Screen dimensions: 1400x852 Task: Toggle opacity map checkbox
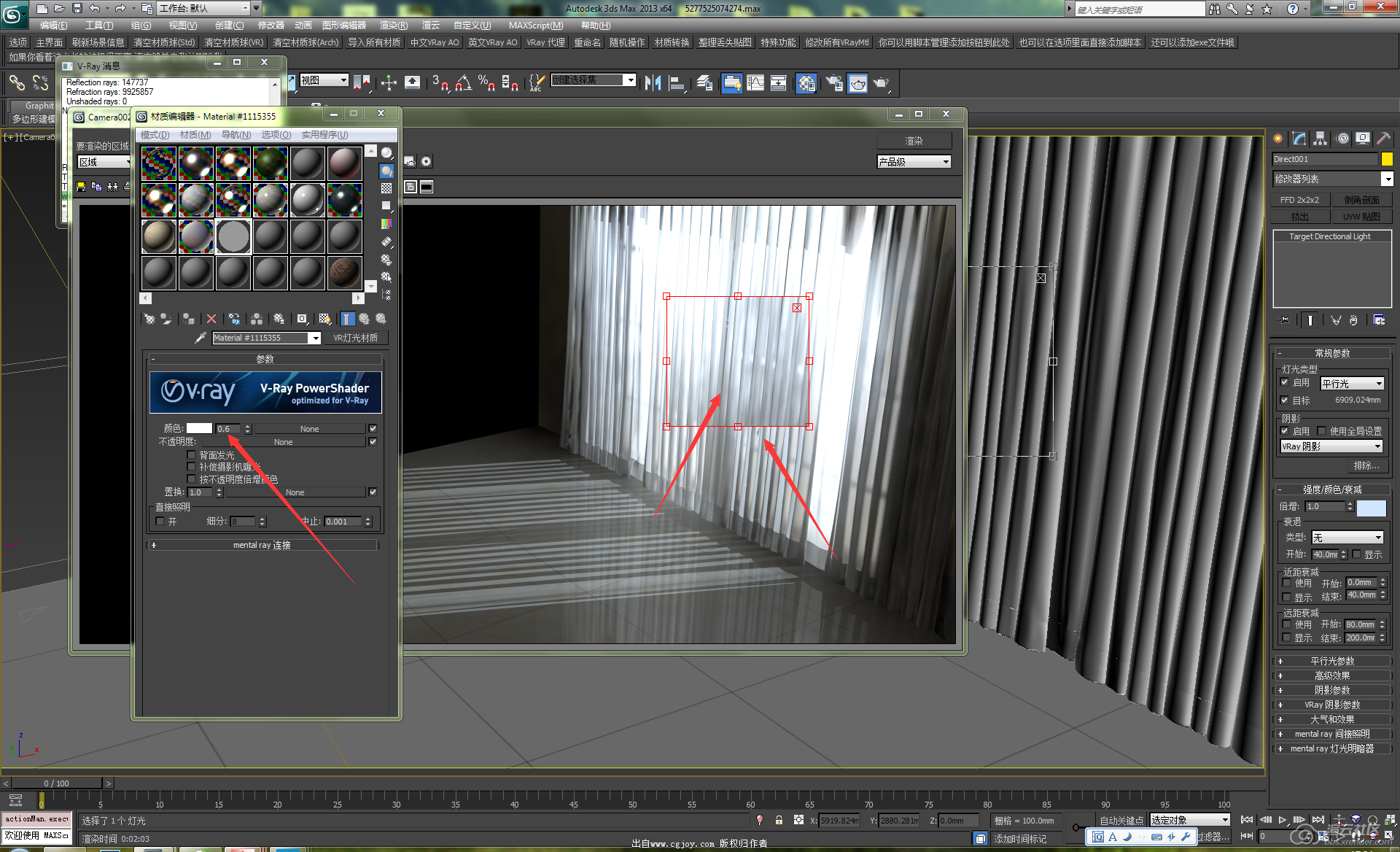point(373,442)
